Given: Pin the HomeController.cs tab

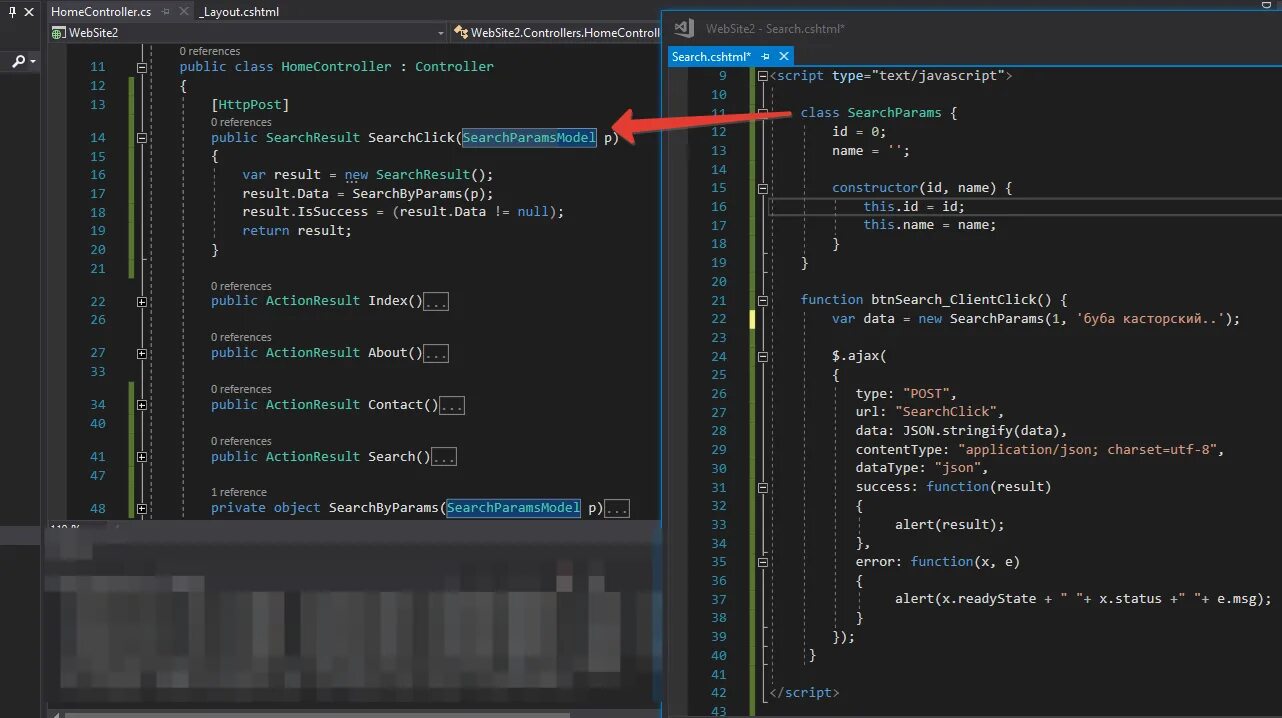Looking at the screenshot, I should pyautogui.click(x=165, y=11).
